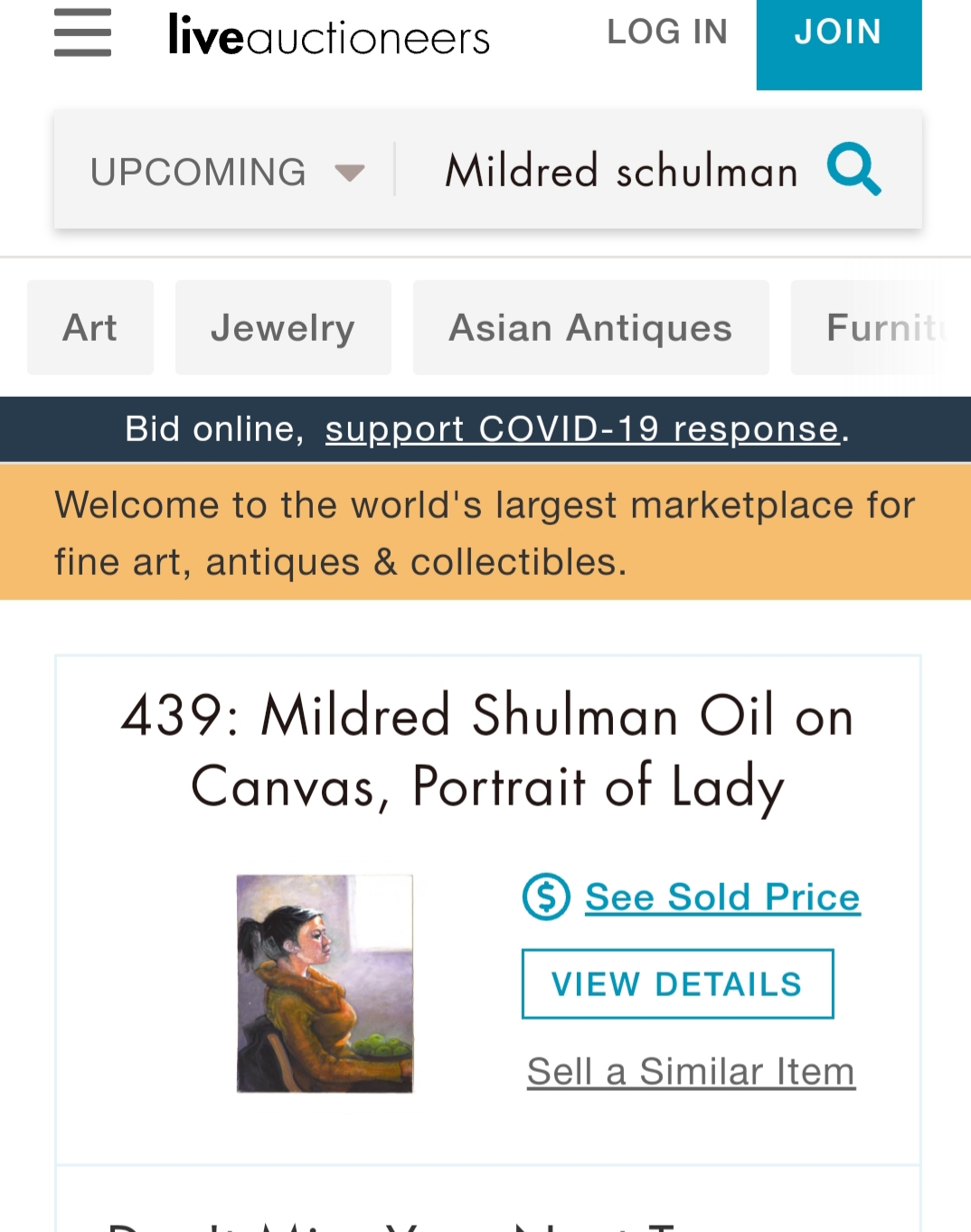Click the Sell a Similar Item link
Screen dimensions: 971x1232
(x=691, y=1072)
